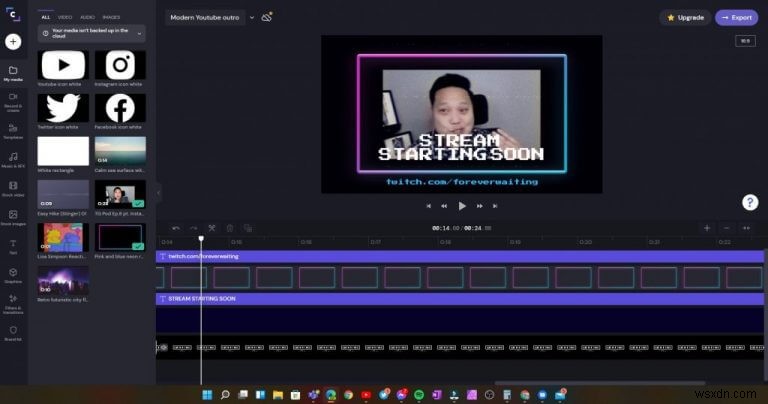
Task: Select Instagram icon white thumbnail
Action: (x=120, y=65)
